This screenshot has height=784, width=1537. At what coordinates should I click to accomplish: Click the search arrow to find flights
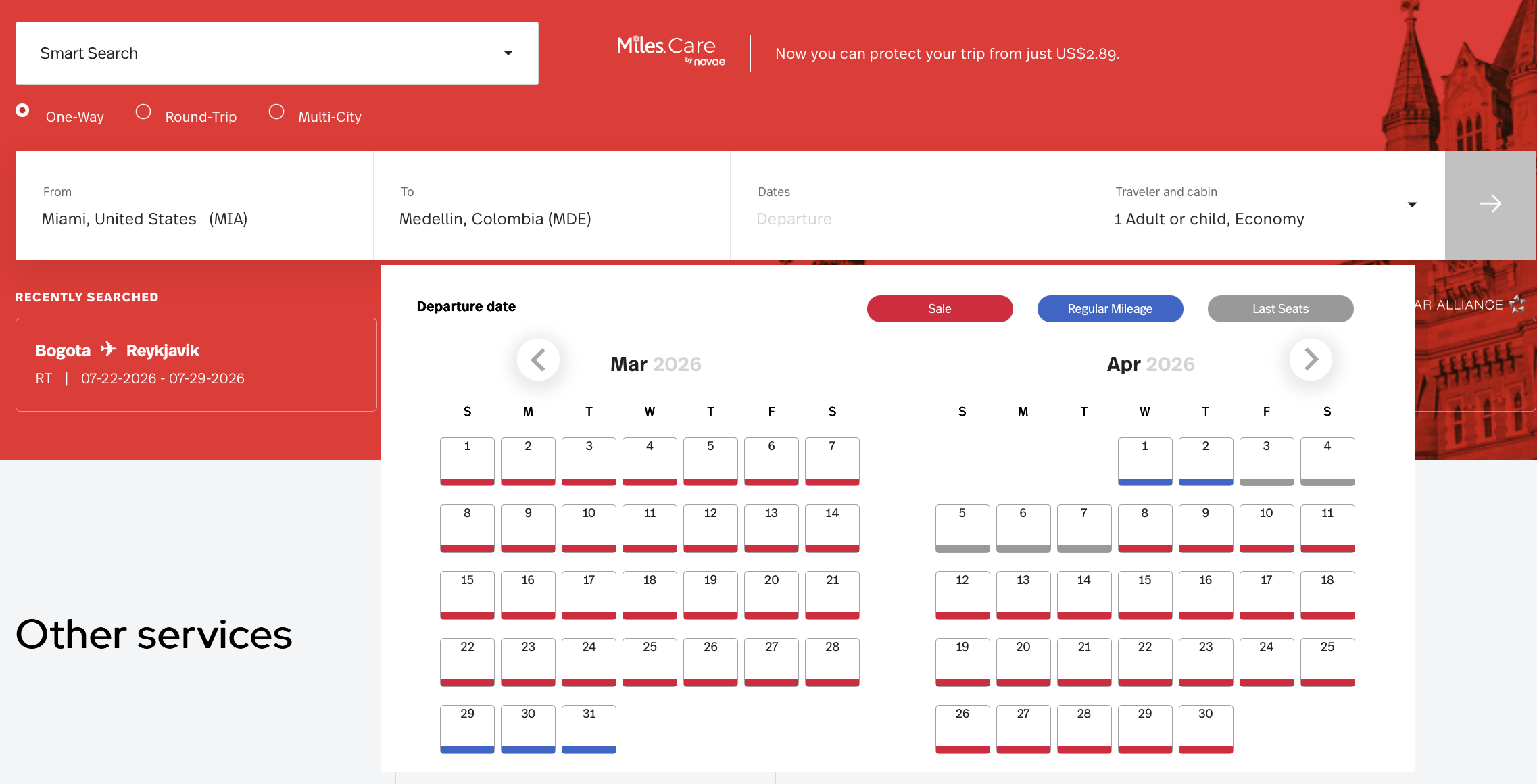coord(1490,204)
